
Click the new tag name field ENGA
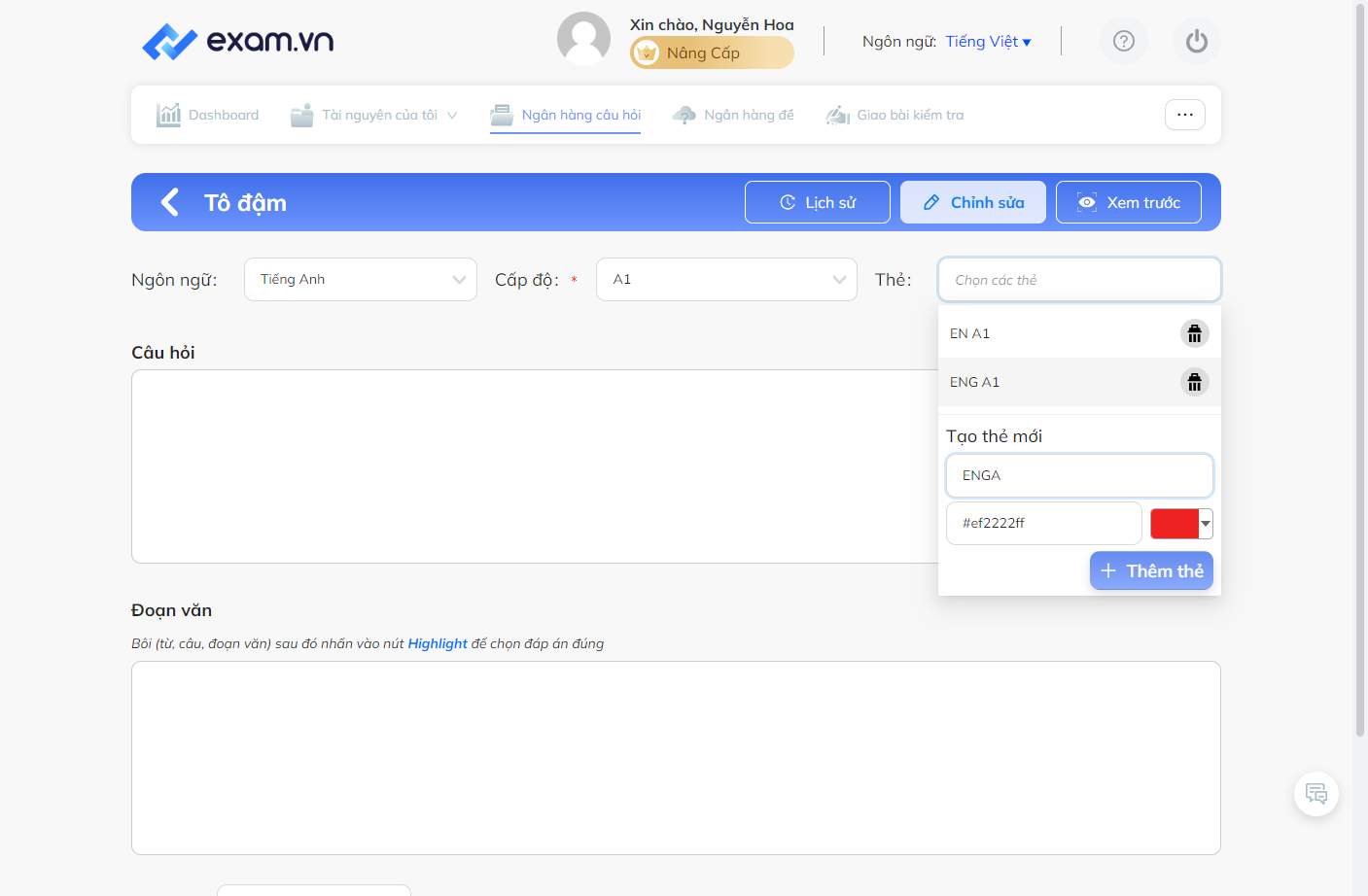pyautogui.click(x=1079, y=475)
